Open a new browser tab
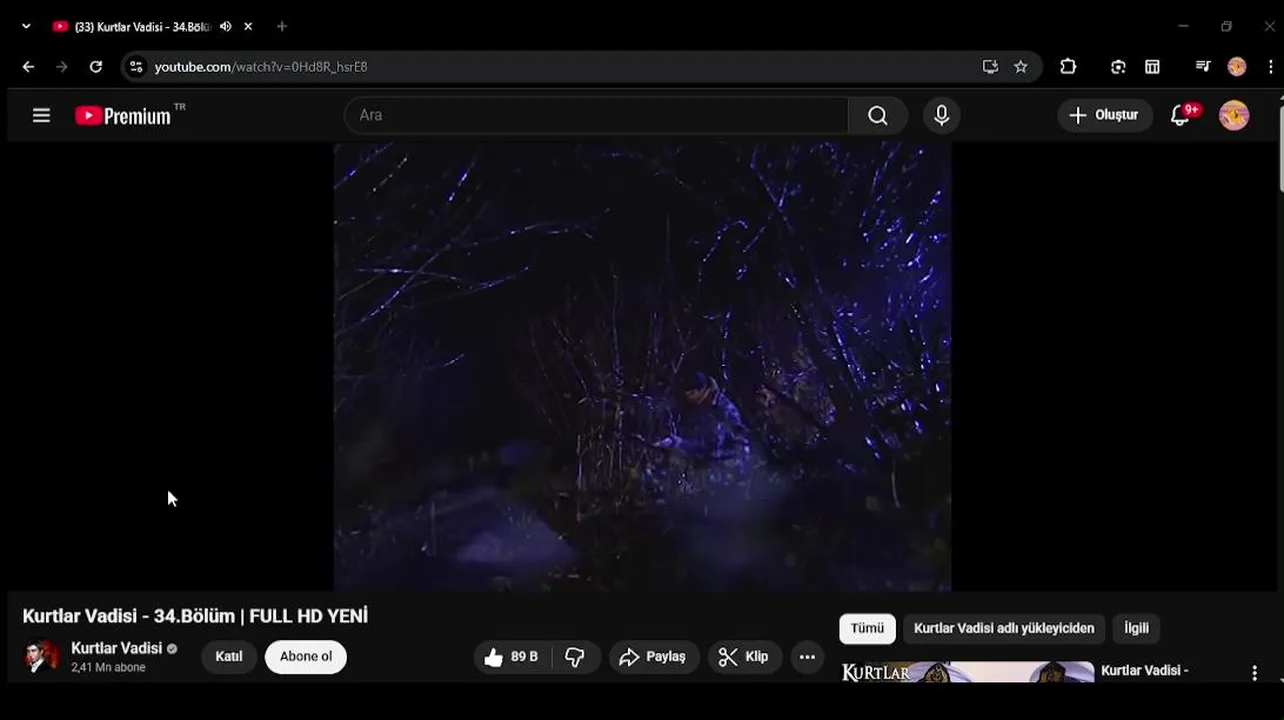Screen dimensions: 1284x720 click(282, 26)
